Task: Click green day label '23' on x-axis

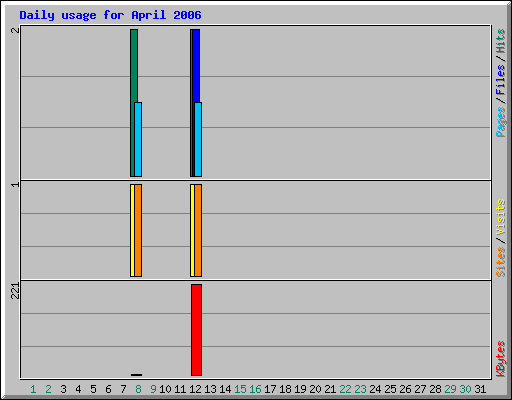Action: (x=360, y=389)
